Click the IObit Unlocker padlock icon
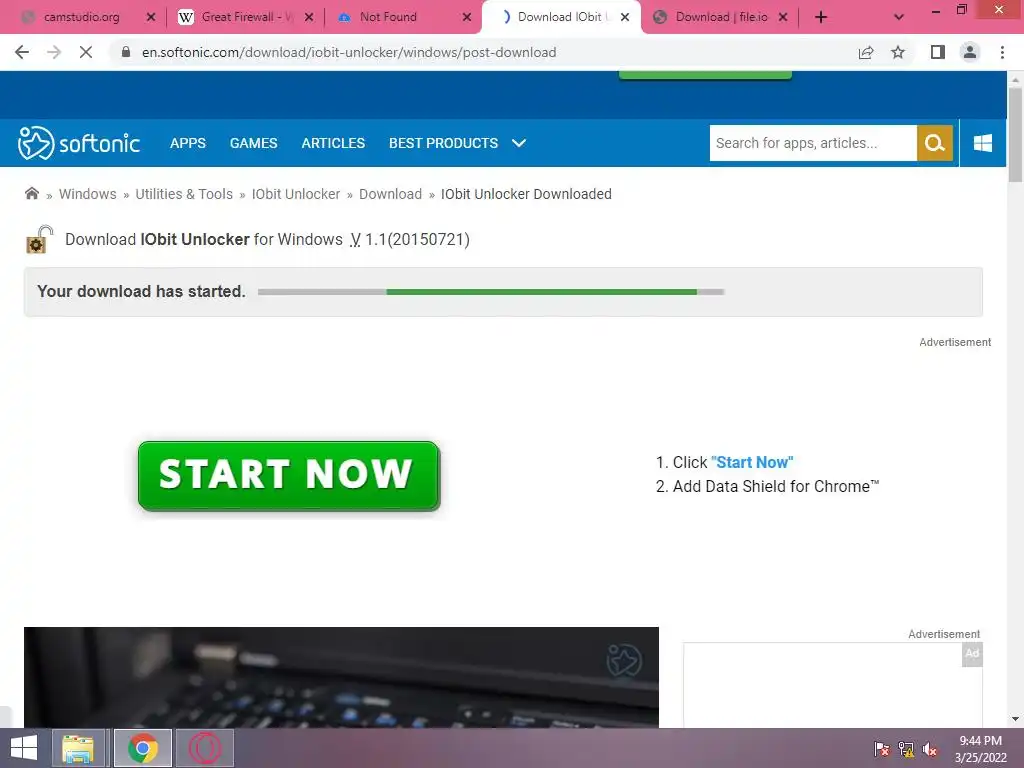This screenshot has height=768, width=1024. [x=39, y=239]
